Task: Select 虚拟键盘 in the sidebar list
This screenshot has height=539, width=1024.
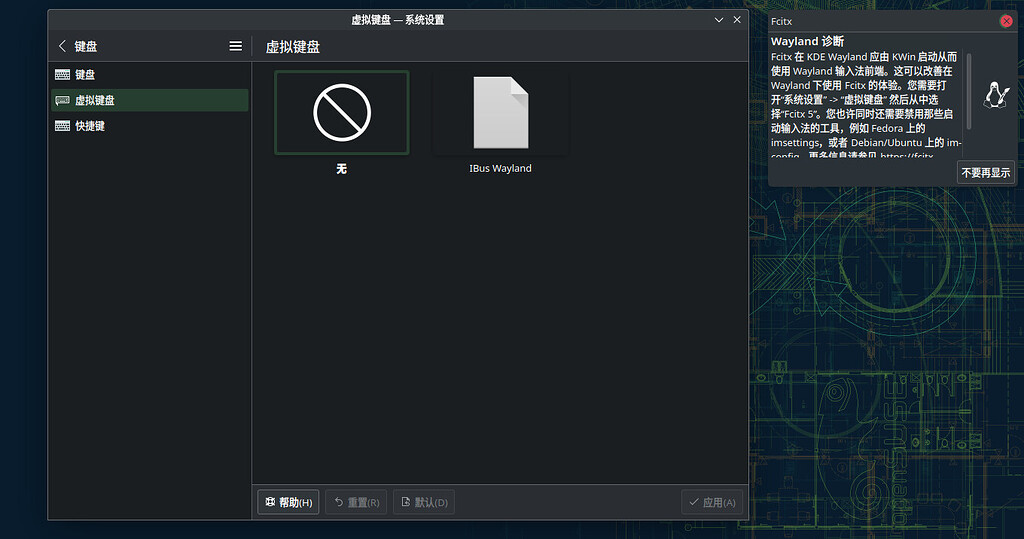Action: point(150,100)
